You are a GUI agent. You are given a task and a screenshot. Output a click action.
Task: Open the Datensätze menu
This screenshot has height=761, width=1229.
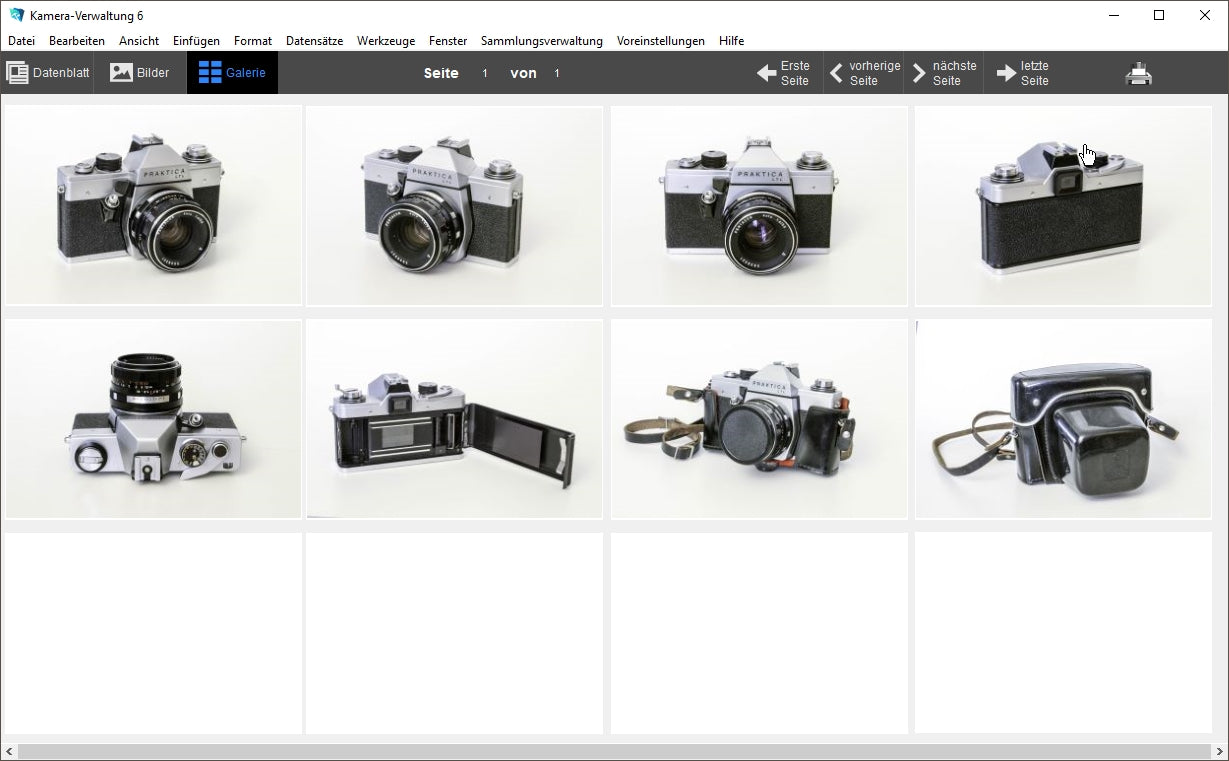coord(314,41)
